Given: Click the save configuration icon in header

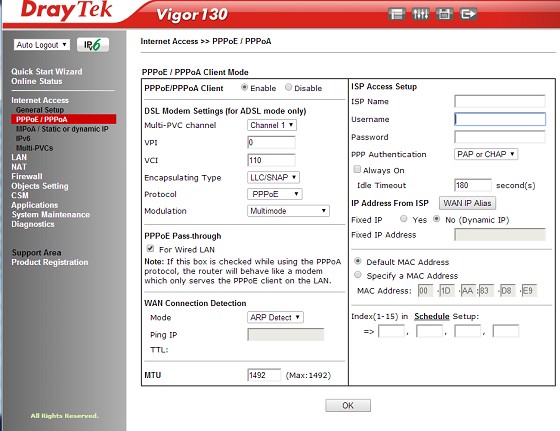Looking at the screenshot, I should pos(444,14).
